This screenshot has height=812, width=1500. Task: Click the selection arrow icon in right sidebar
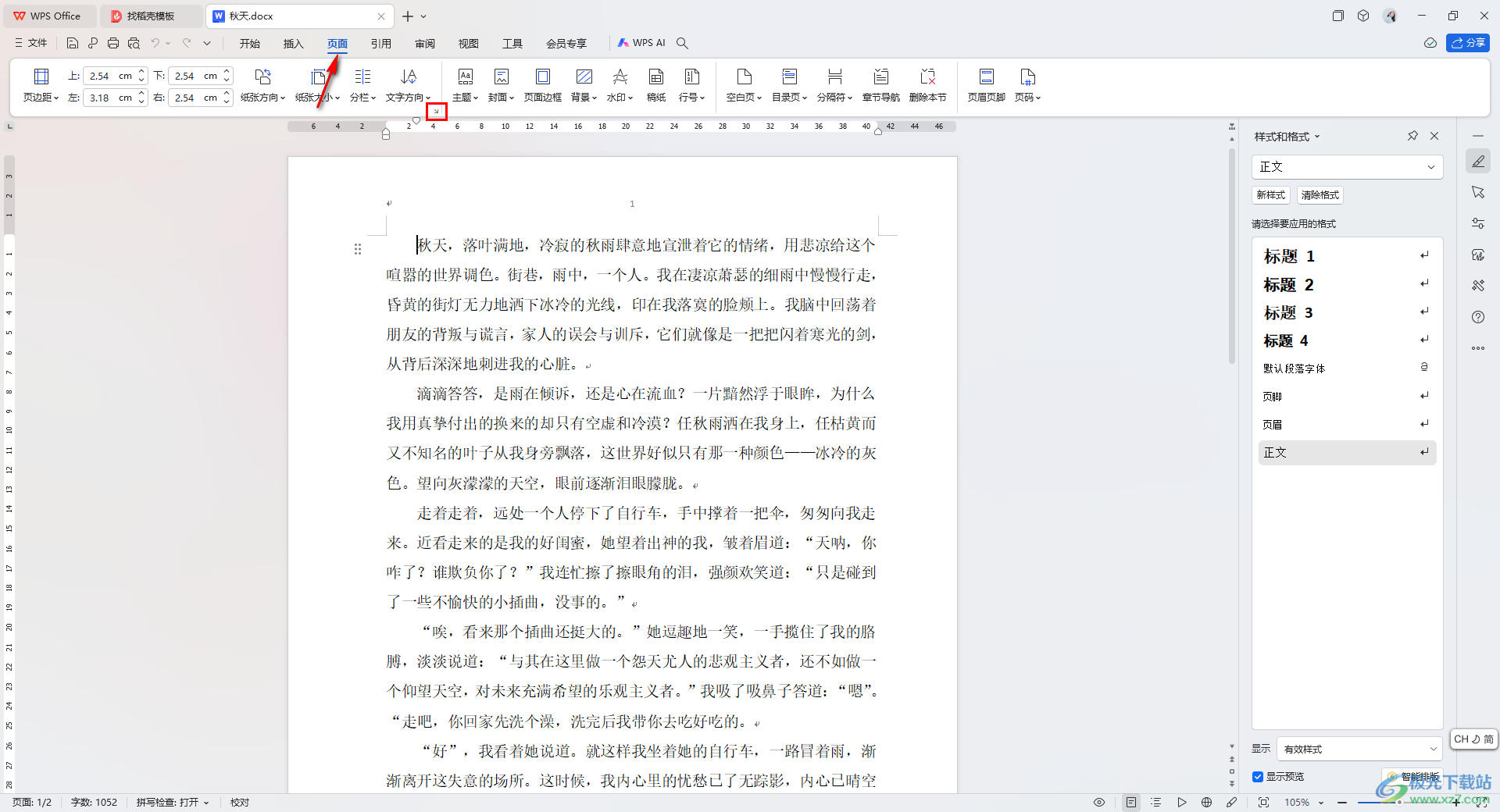tap(1478, 192)
